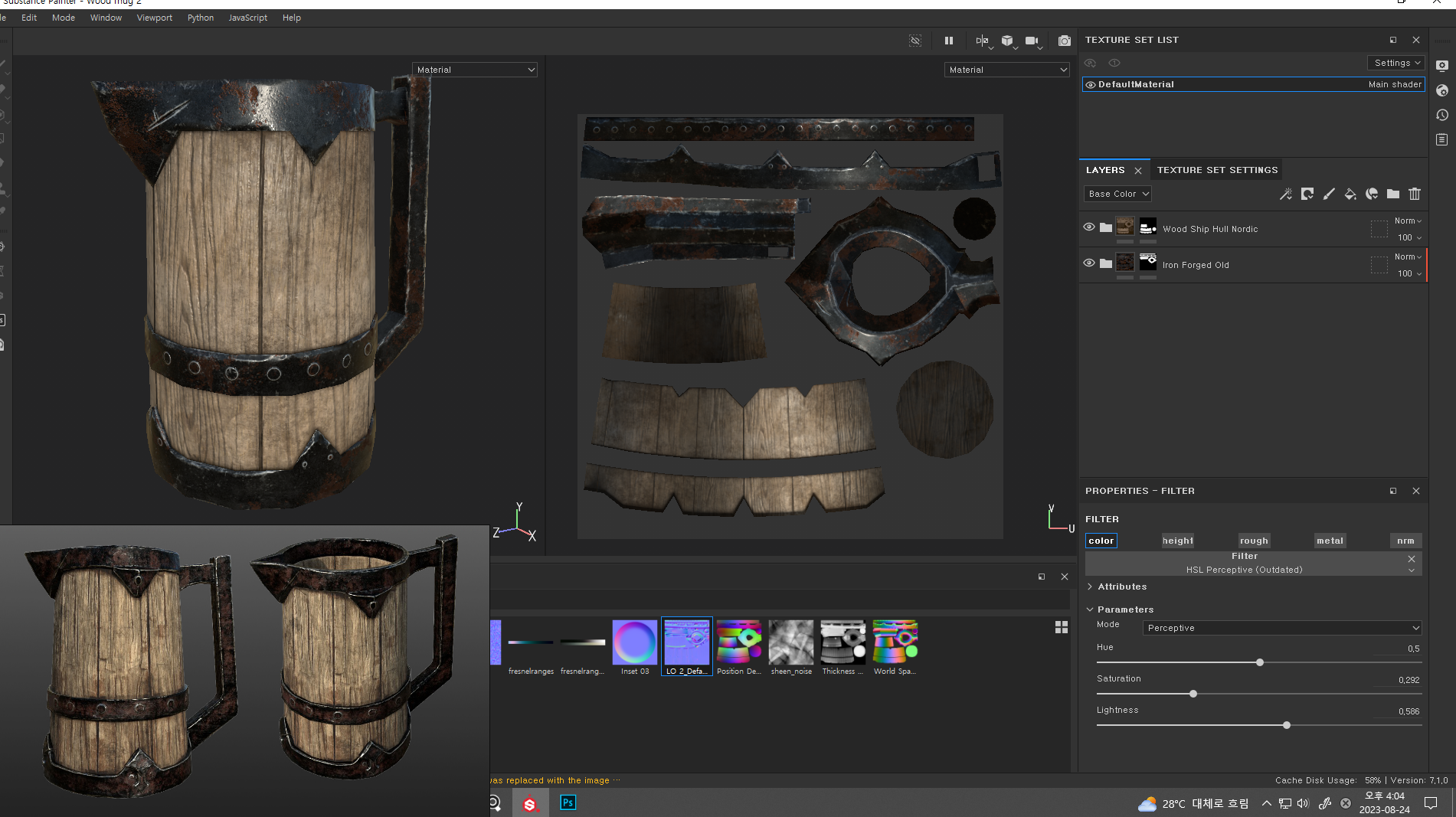Click the add effect magic wand icon
This screenshot has width=1456, height=817.
click(1286, 194)
